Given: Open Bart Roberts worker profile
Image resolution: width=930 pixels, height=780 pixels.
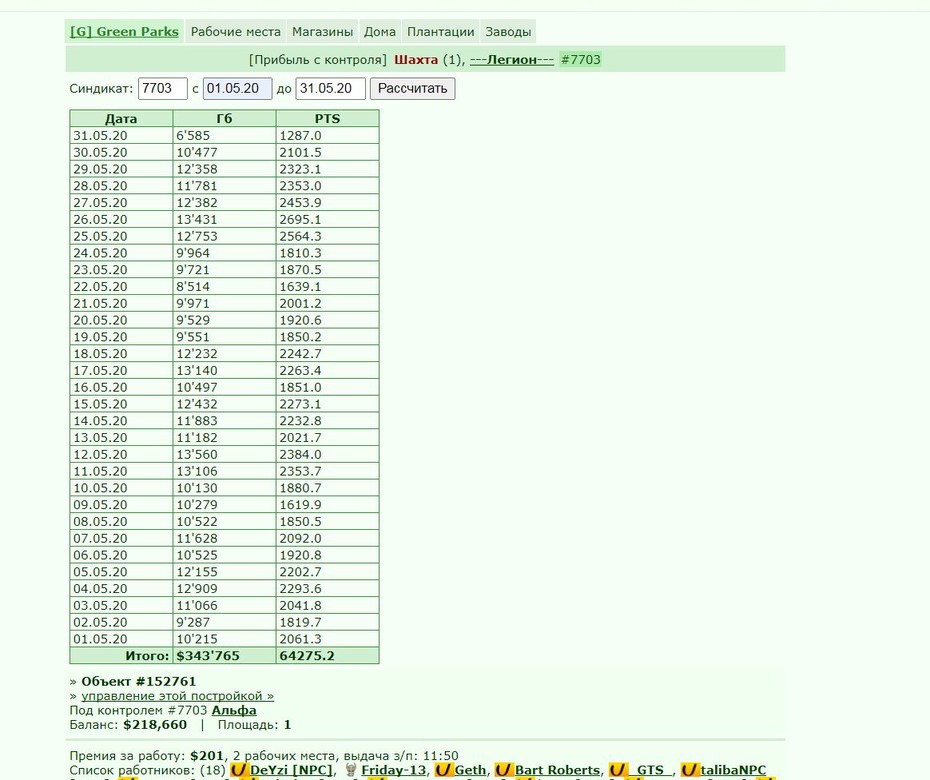Looking at the screenshot, I should [x=557, y=770].
